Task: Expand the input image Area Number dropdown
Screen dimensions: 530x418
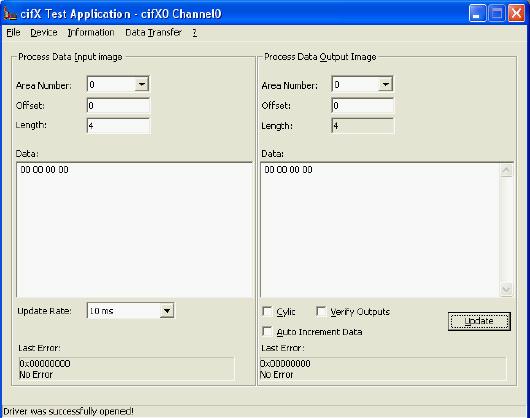Action: tap(142, 84)
